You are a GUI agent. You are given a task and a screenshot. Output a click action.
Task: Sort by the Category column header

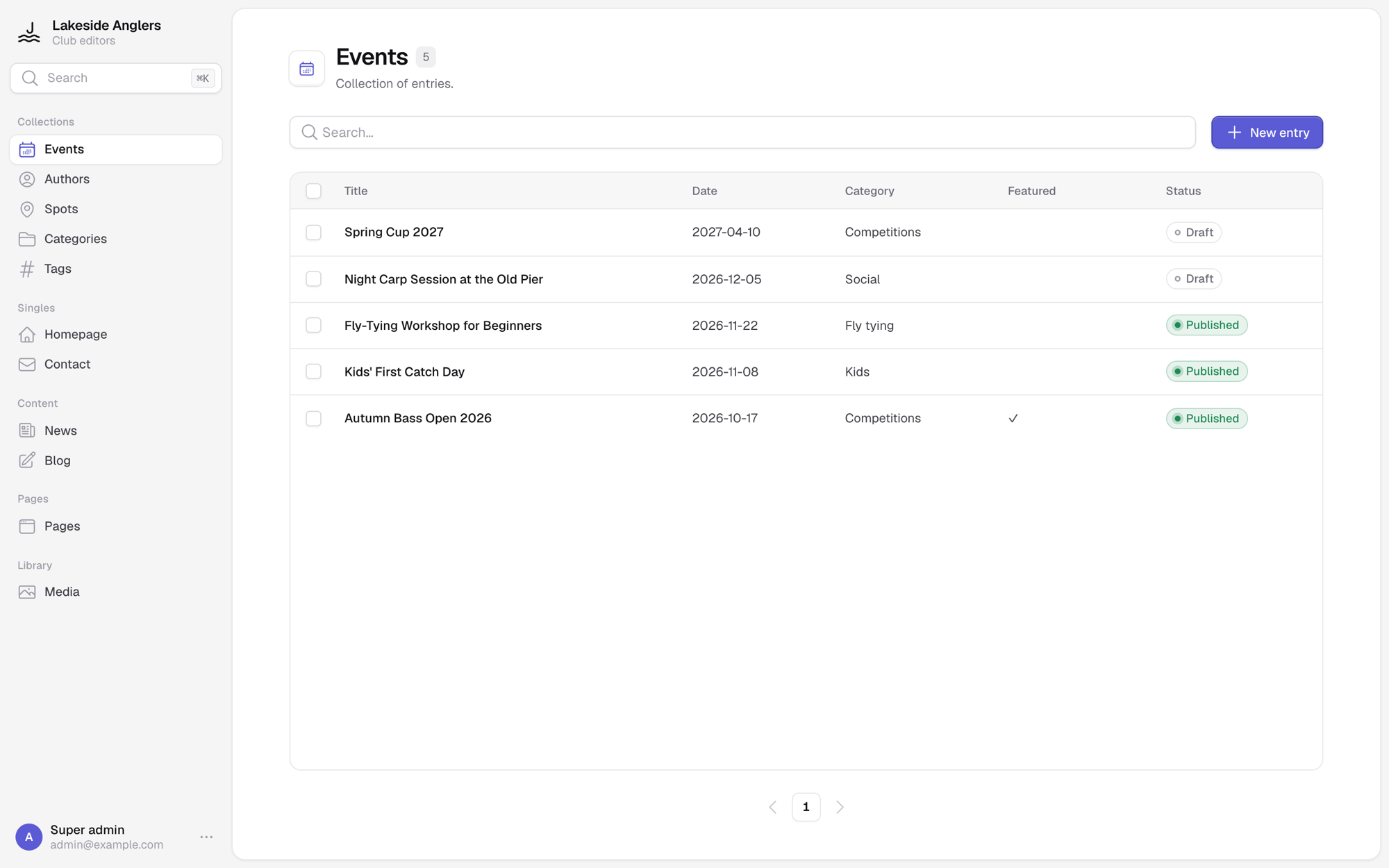pyautogui.click(x=870, y=191)
